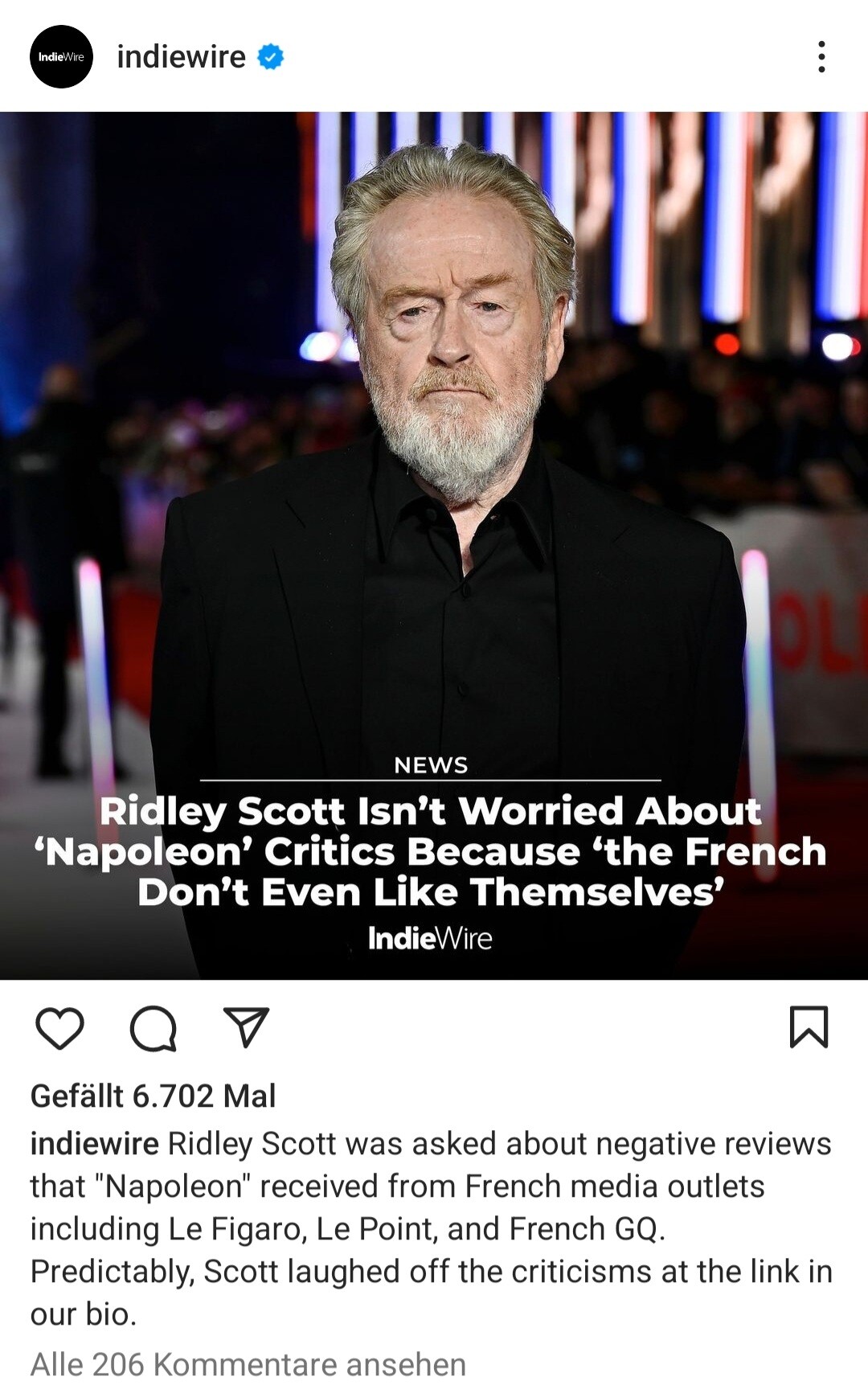
Task: Like the post with the heart icon
Action: (60, 1028)
